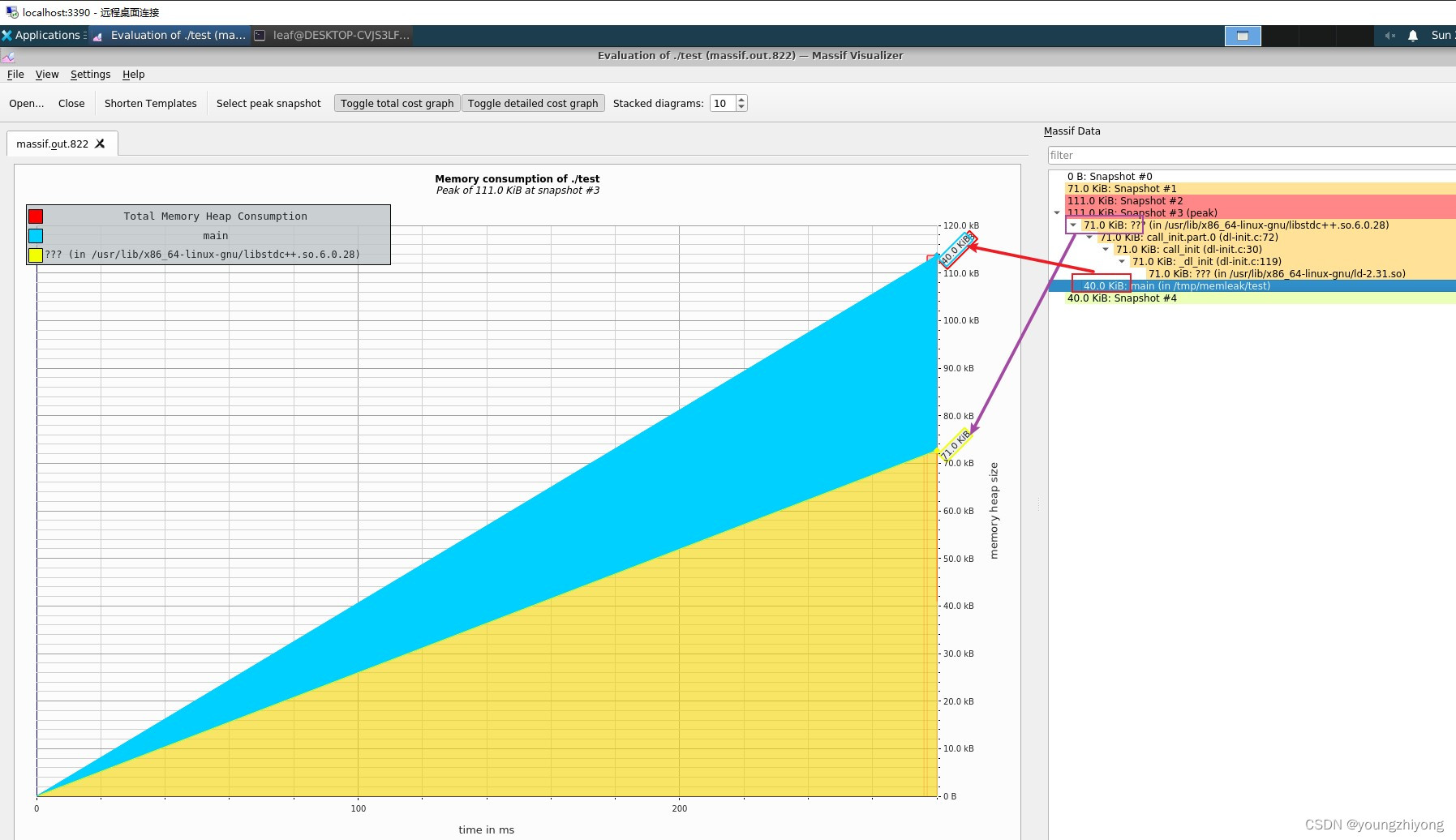The width and height of the screenshot is (1456, 840).
Task: Decrease stacked diagrams count
Action: click(741, 107)
